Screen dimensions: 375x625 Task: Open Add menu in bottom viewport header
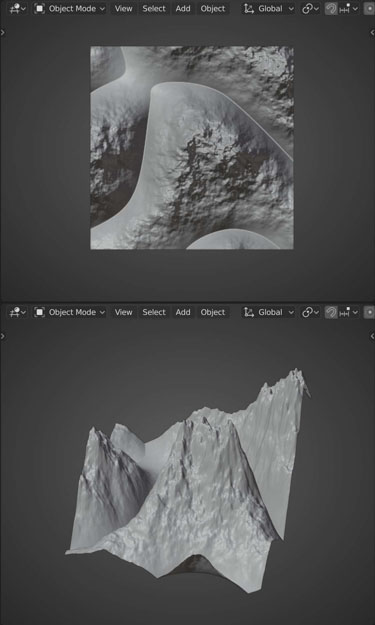(x=183, y=312)
